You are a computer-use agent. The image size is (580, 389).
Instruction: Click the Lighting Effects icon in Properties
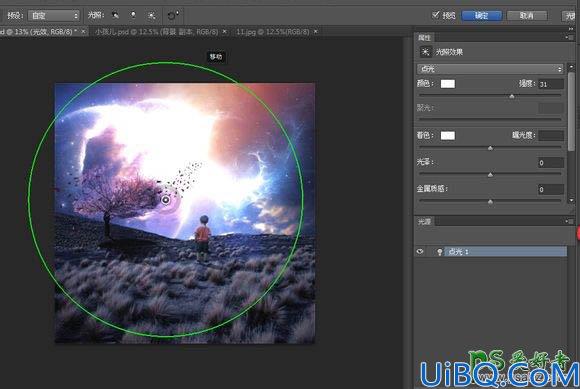pyautogui.click(x=426, y=52)
